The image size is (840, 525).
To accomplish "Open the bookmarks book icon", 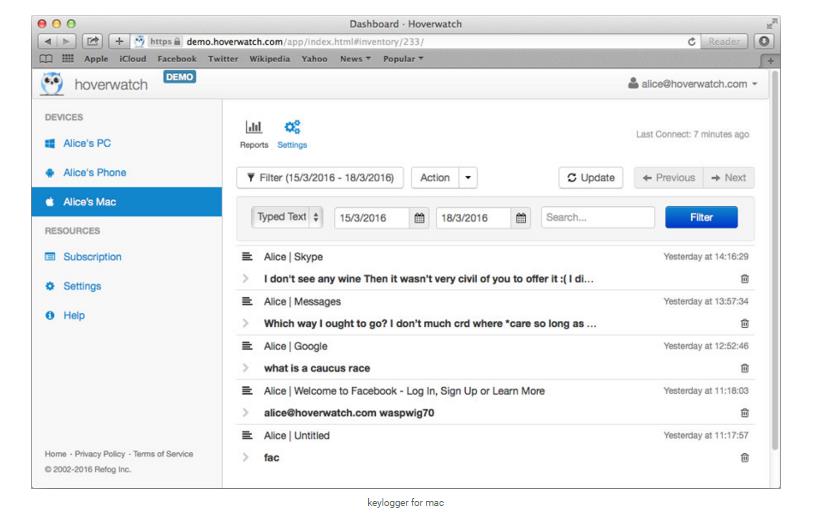I will pyautogui.click(x=46, y=58).
